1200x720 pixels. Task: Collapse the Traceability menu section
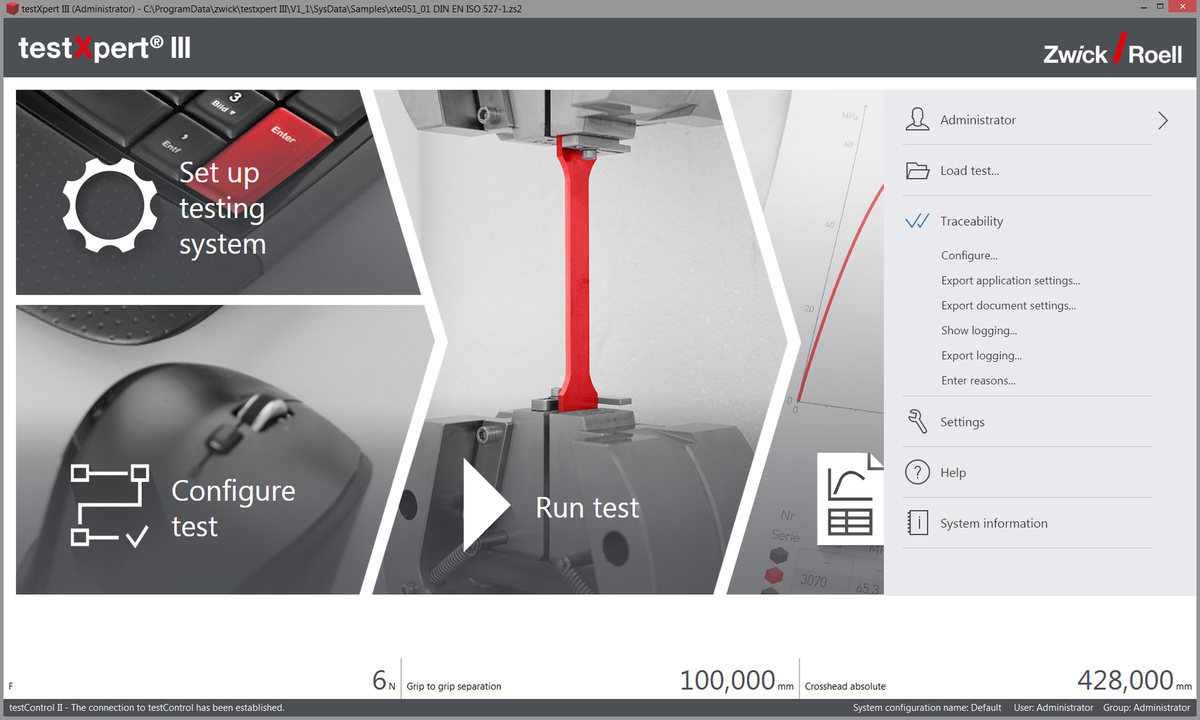(x=971, y=222)
